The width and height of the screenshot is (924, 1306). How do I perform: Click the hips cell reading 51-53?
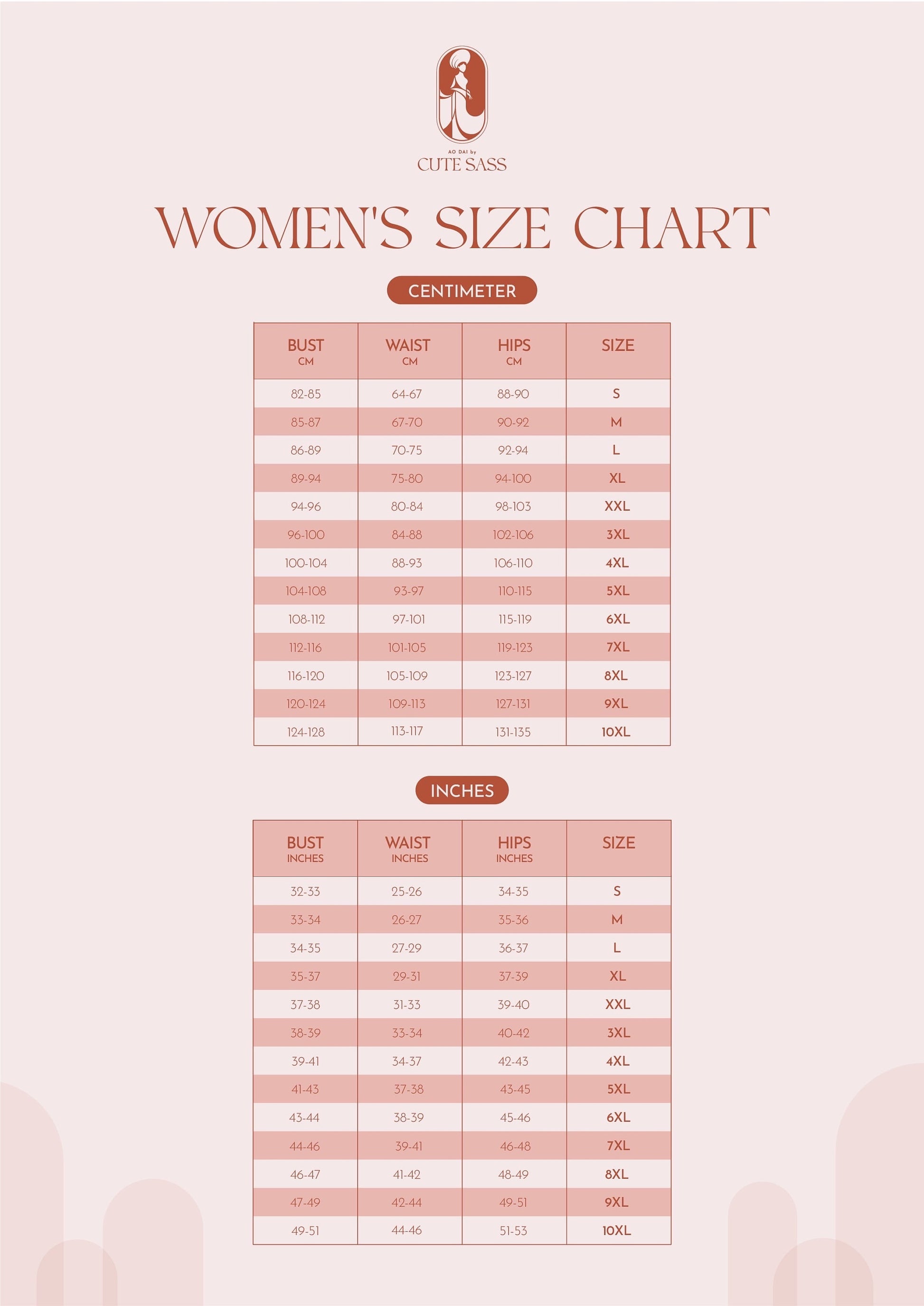[513, 1231]
